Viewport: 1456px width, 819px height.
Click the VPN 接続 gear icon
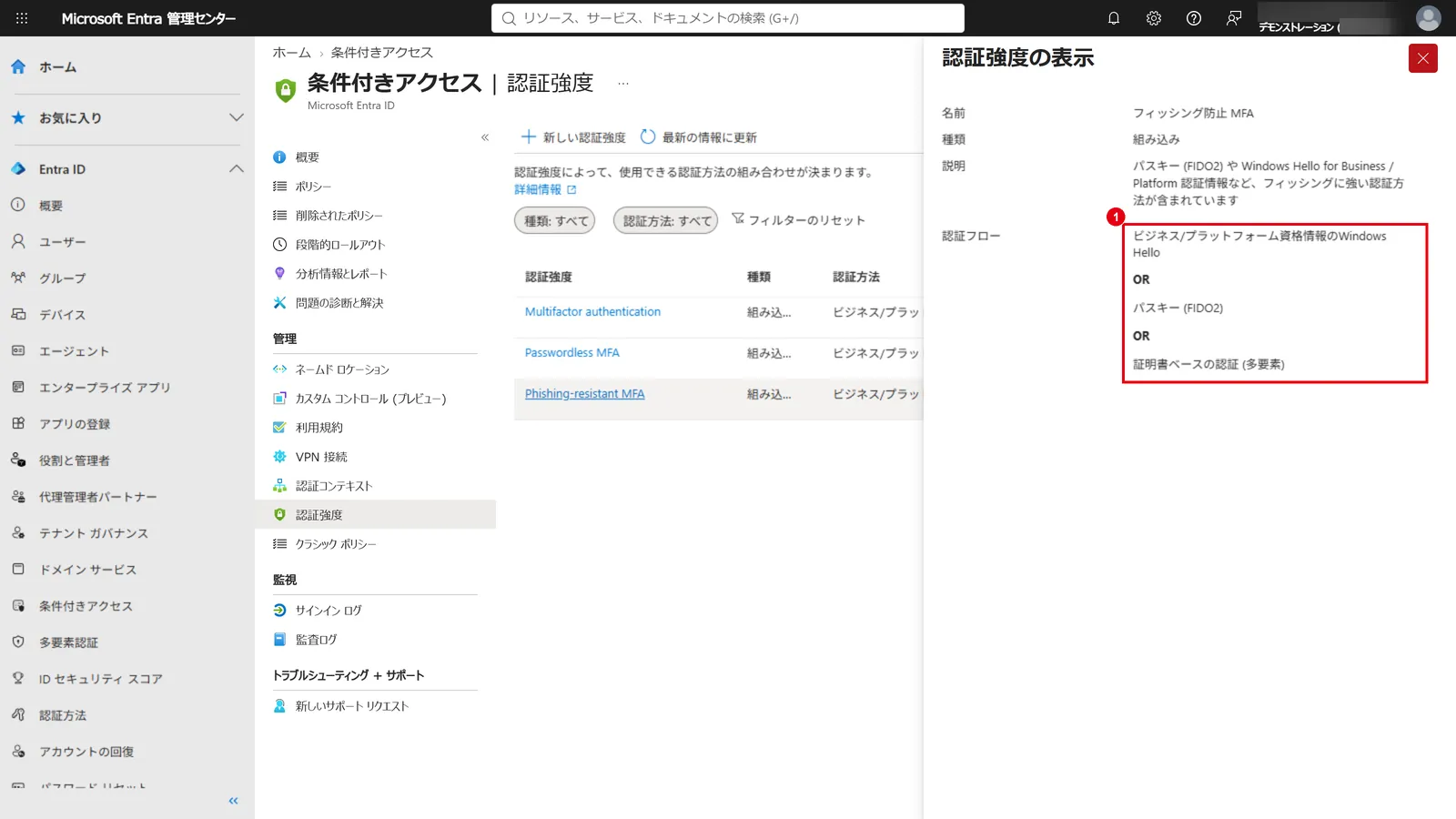279,457
